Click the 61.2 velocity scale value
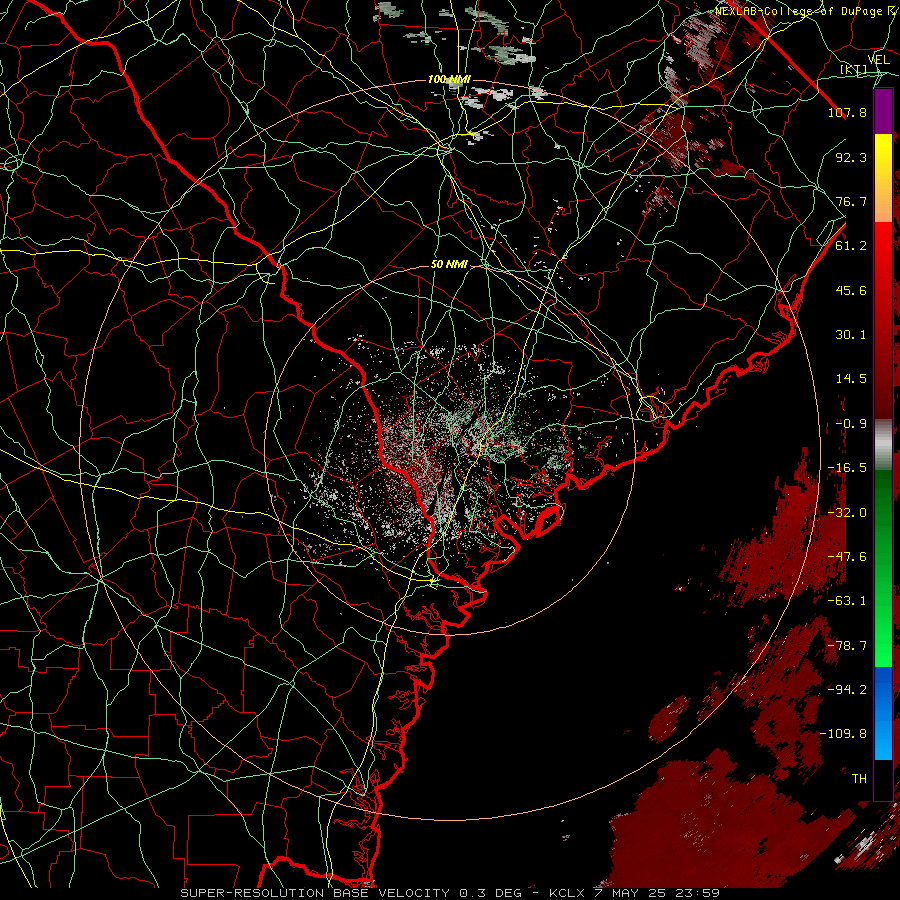Viewport: 900px width, 900px height. 851,246
